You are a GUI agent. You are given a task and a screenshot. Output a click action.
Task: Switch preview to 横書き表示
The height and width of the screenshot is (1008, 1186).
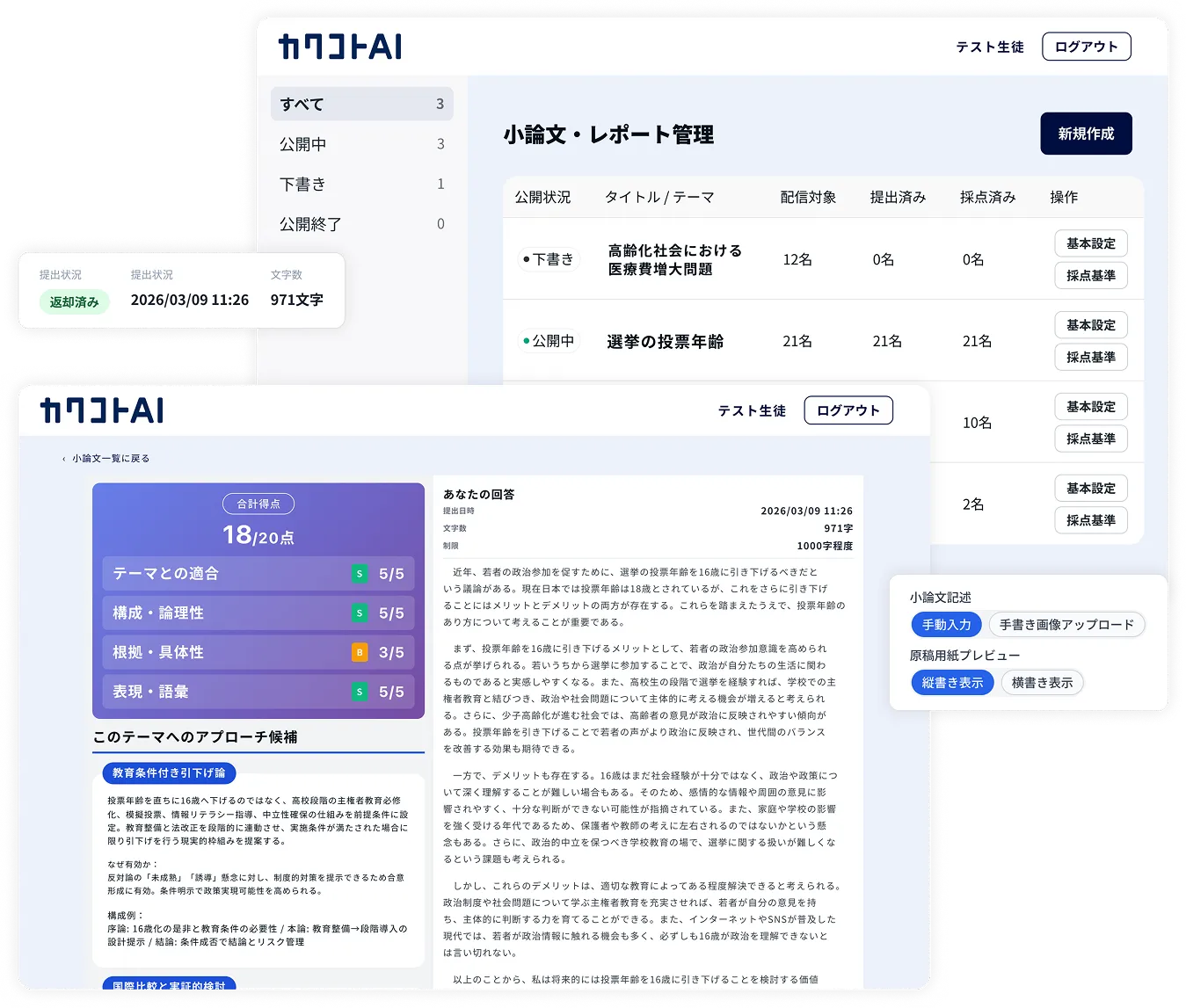1042,683
